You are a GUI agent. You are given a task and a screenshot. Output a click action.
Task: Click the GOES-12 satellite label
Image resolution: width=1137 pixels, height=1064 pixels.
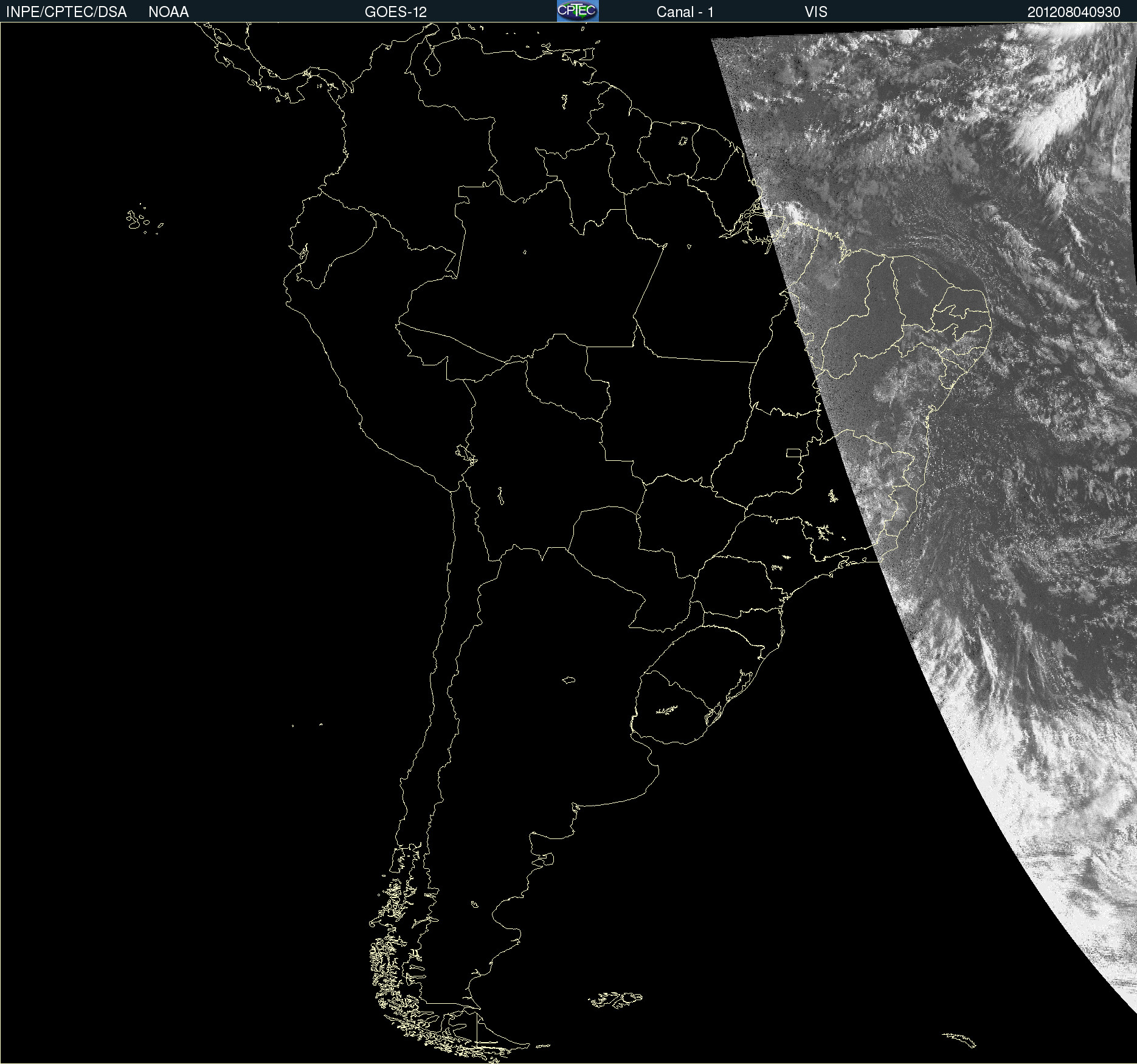pyautogui.click(x=396, y=12)
